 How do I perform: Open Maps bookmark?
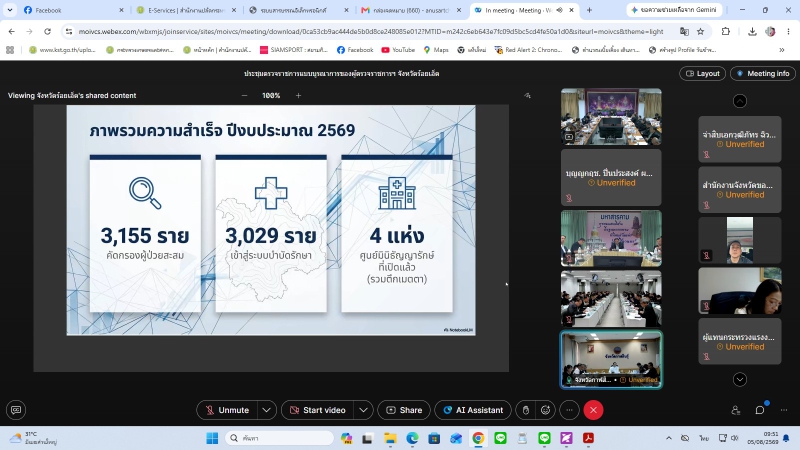(436, 50)
